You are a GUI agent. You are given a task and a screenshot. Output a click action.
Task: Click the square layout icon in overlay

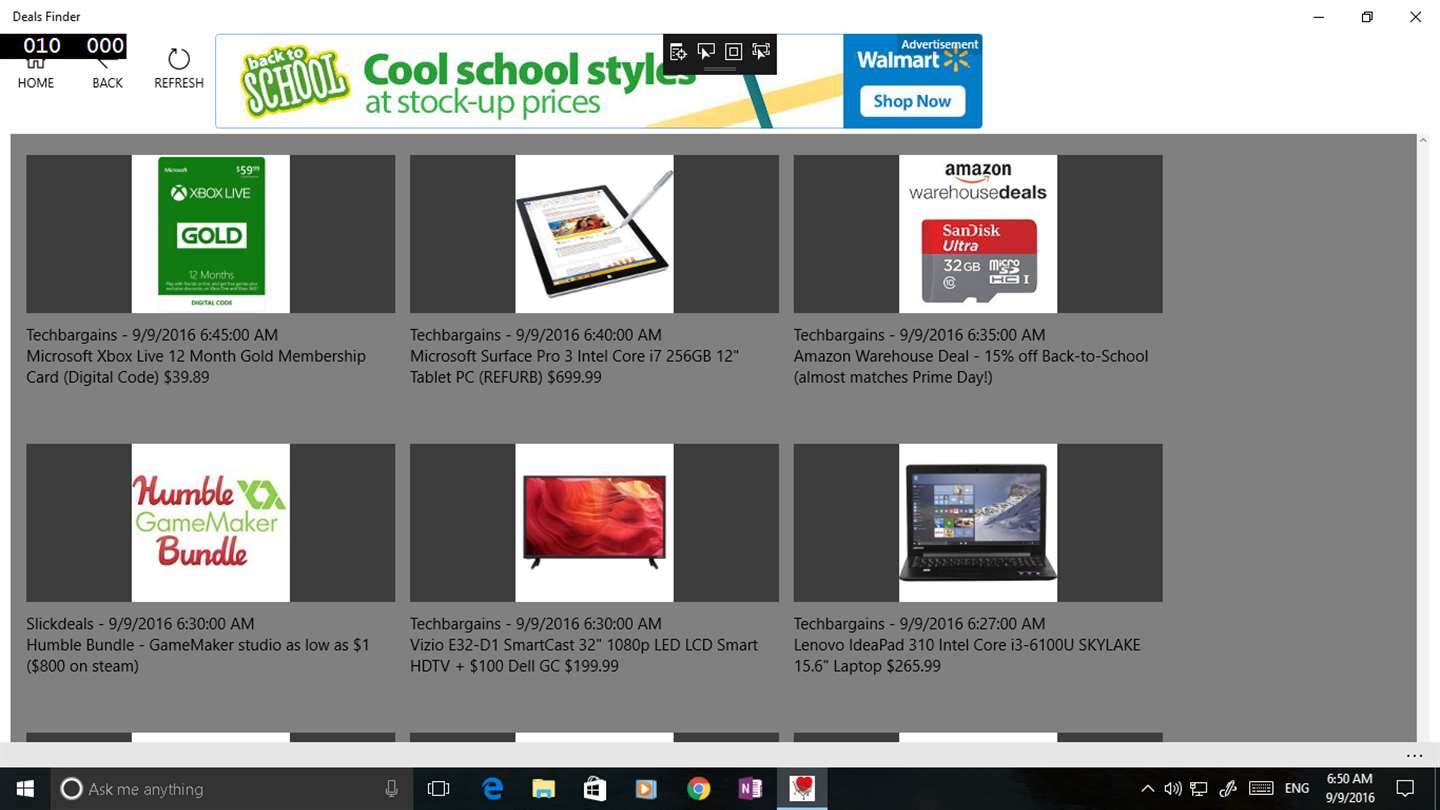tap(733, 52)
